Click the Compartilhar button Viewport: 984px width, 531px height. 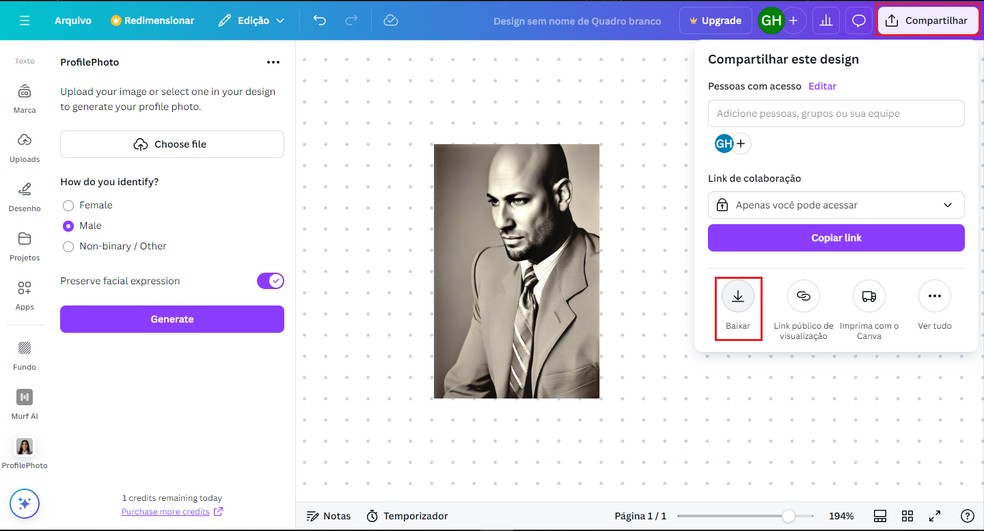927,21
